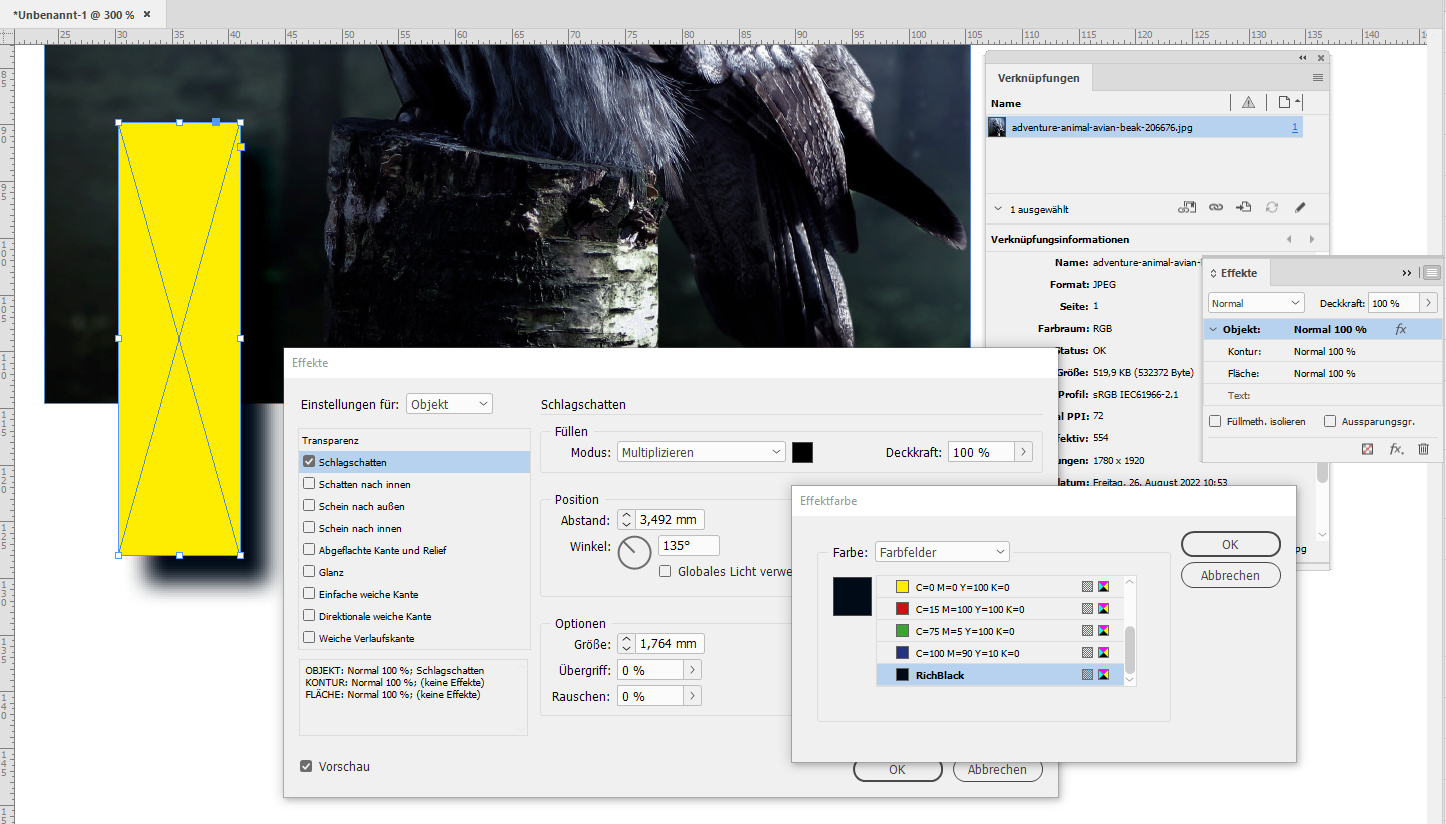The image size is (1446, 824).
Task: Click Abbrechen in the Effekte dialog
Action: pyautogui.click(x=997, y=769)
